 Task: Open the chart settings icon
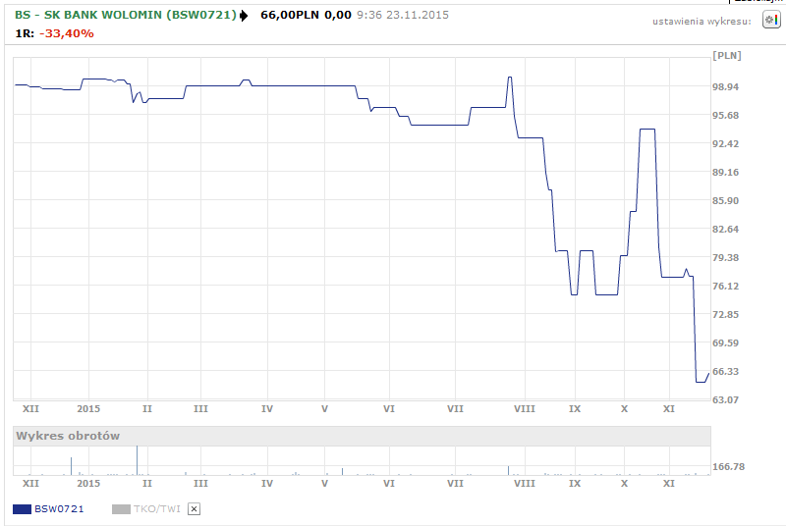pyautogui.click(x=770, y=20)
